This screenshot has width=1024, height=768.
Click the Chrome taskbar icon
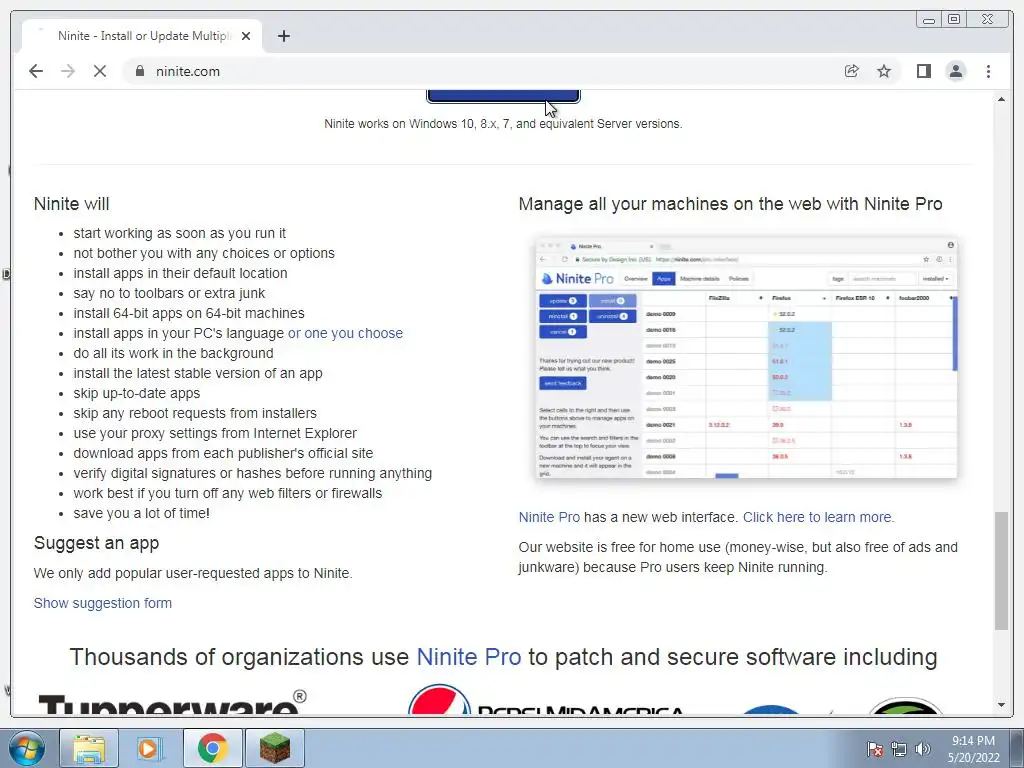(213, 748)
